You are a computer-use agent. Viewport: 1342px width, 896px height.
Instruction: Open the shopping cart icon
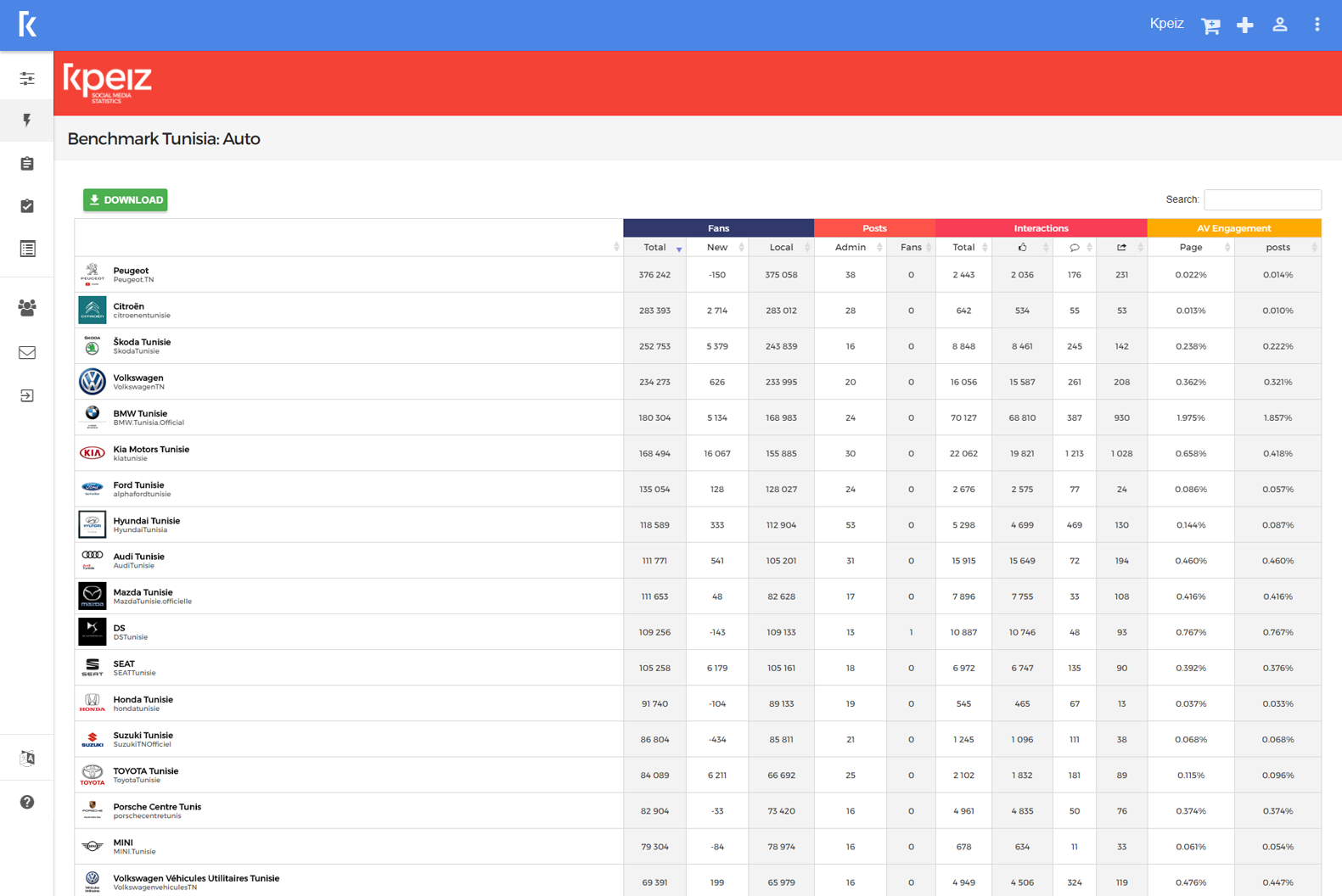pyautogui.click(x=1210, y=25)
